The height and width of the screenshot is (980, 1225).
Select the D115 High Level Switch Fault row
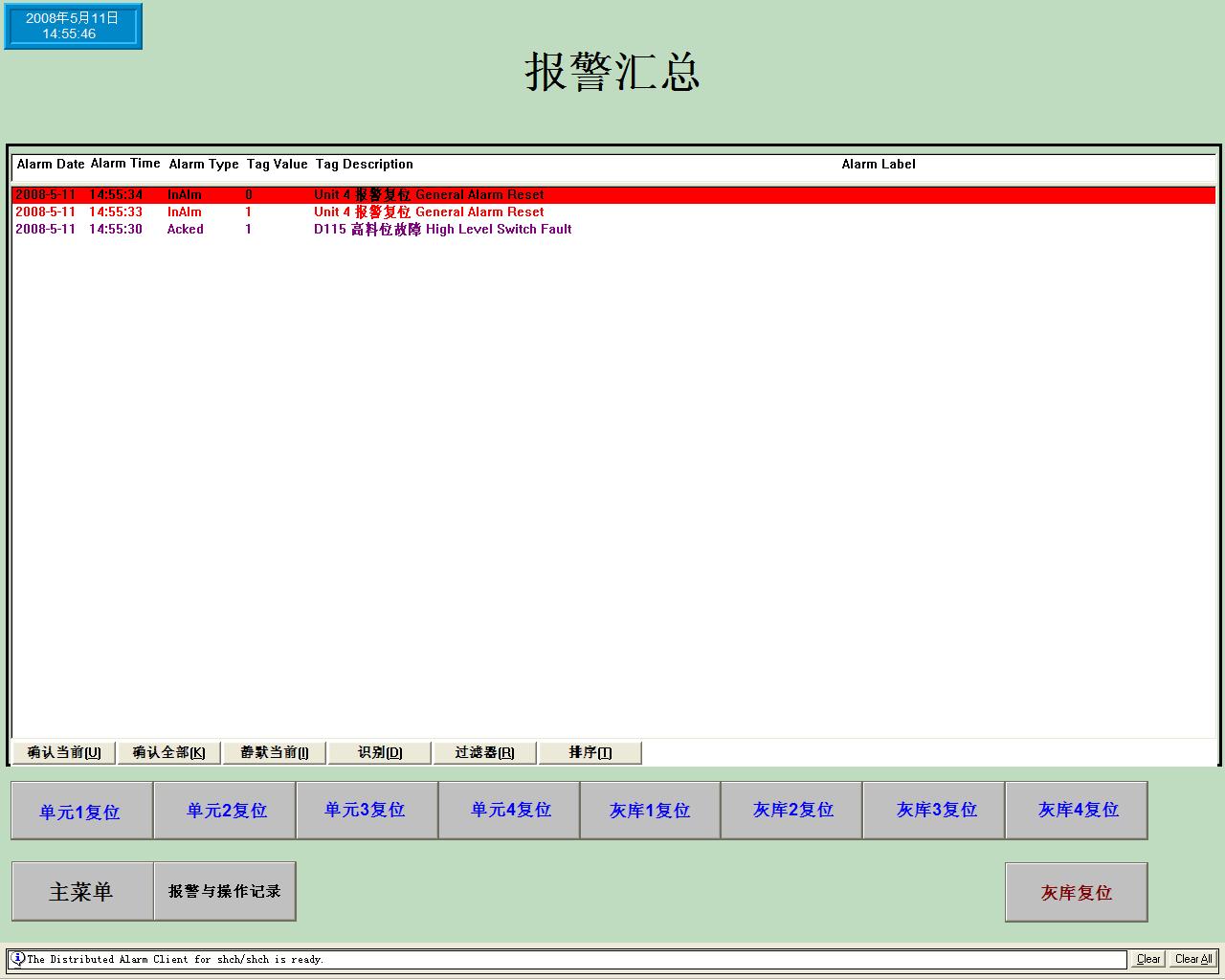(442, 230)
